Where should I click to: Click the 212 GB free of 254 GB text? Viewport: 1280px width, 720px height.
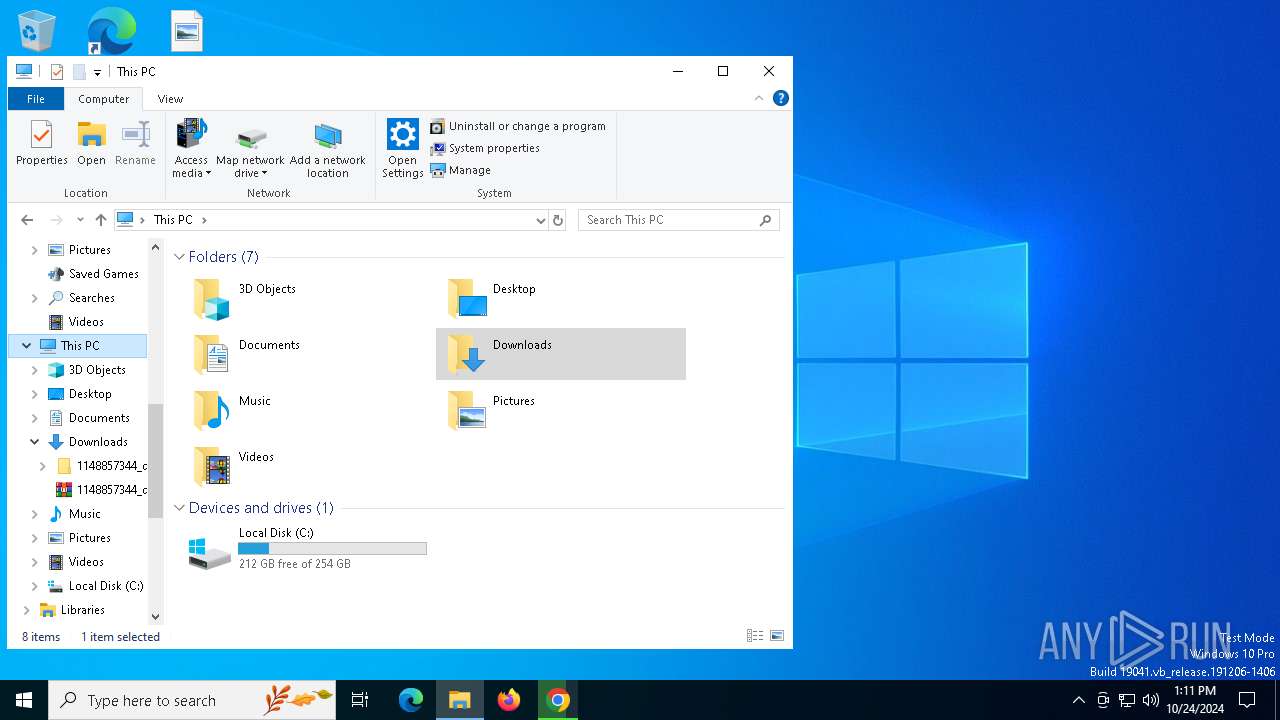295,564
